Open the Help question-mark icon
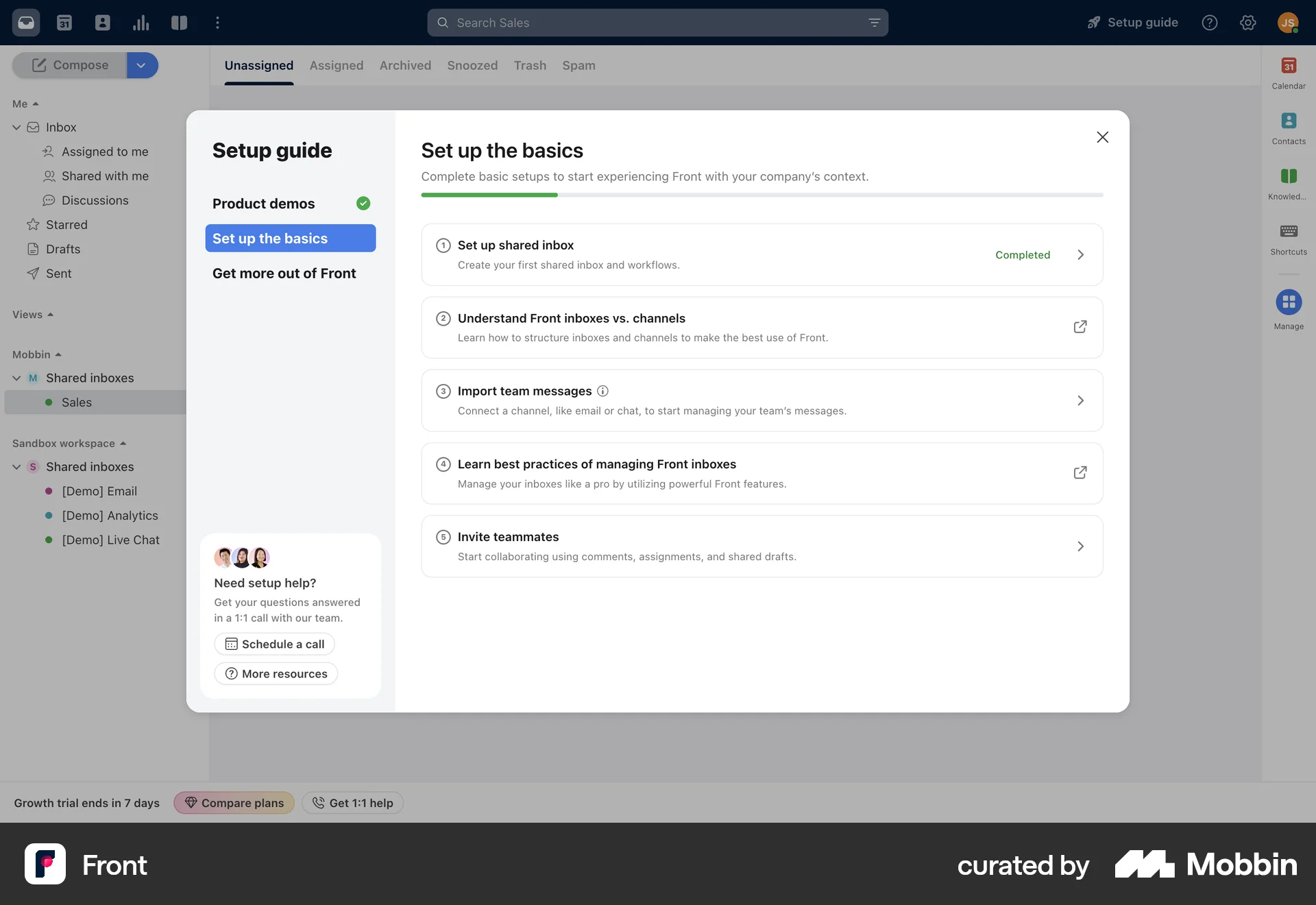The image size is (1316, 905). pyautogui.click(x=1210, y=22)
